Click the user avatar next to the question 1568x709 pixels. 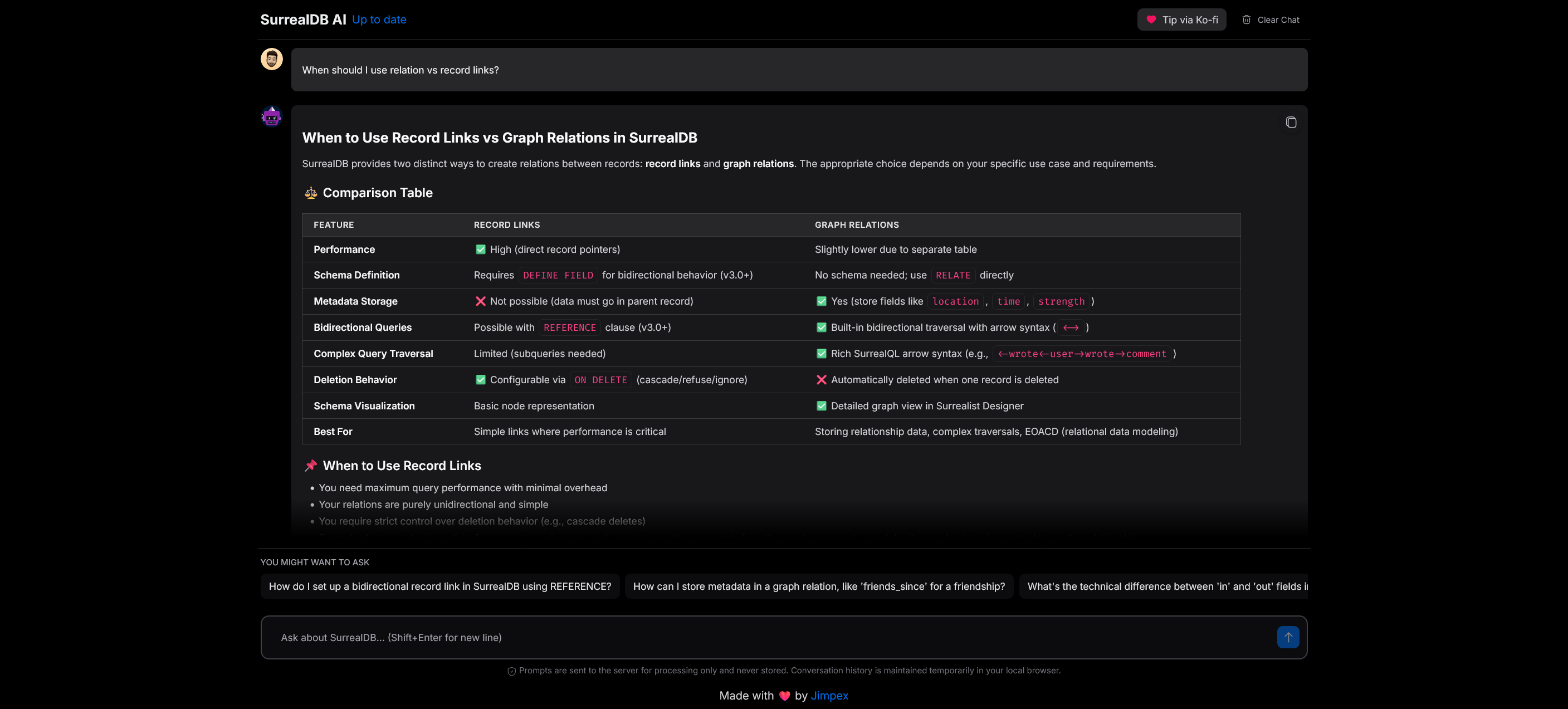[x=271, y=59]
